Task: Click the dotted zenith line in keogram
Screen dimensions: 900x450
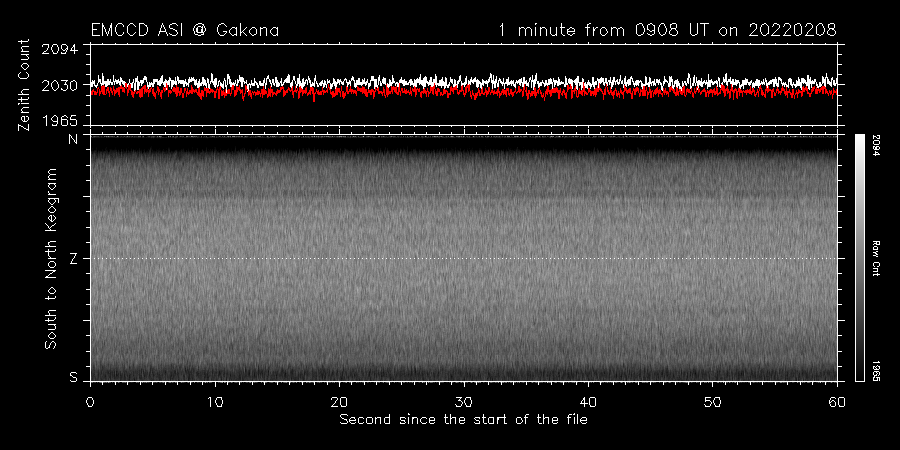Action: (x=463, y=258)
